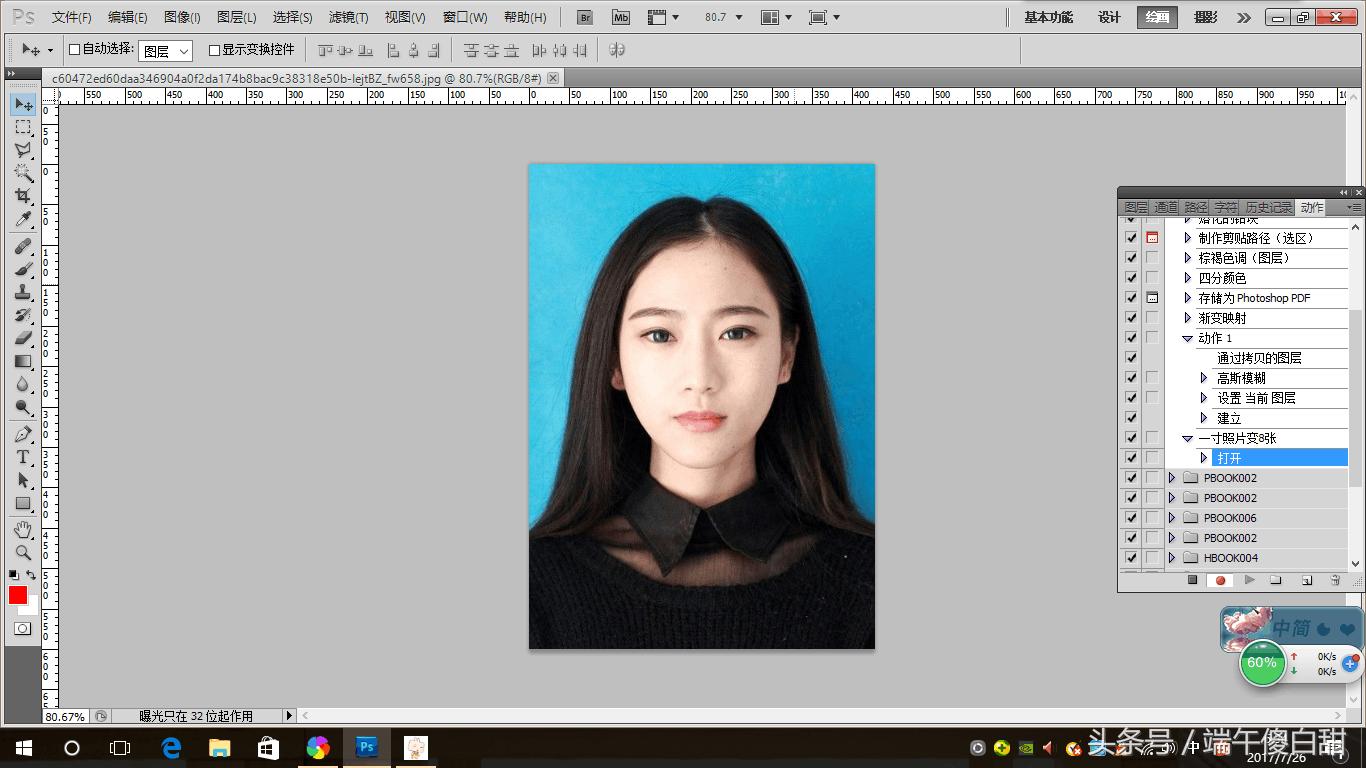Click the delete trash icon in Actions panel
The width and height of the screenshot is (1366, 768).
[1335, 580]
